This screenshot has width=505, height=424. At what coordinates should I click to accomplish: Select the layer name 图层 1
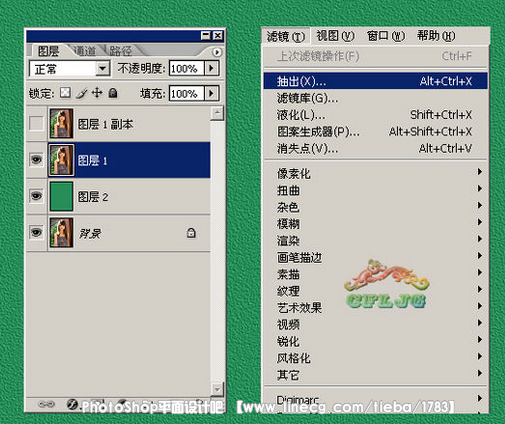click(92, 161)
